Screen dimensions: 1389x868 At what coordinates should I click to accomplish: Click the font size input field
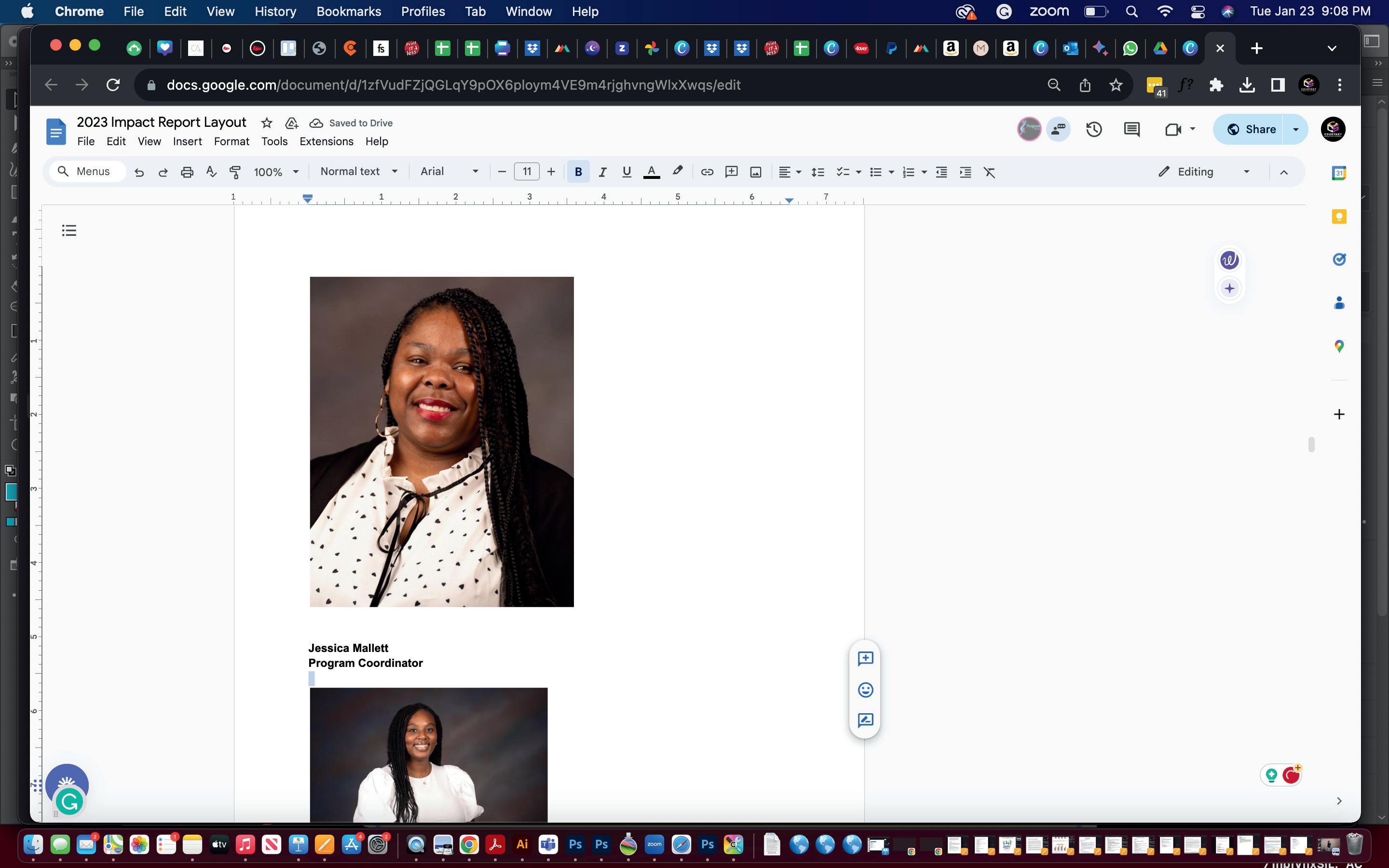point(526,172)
